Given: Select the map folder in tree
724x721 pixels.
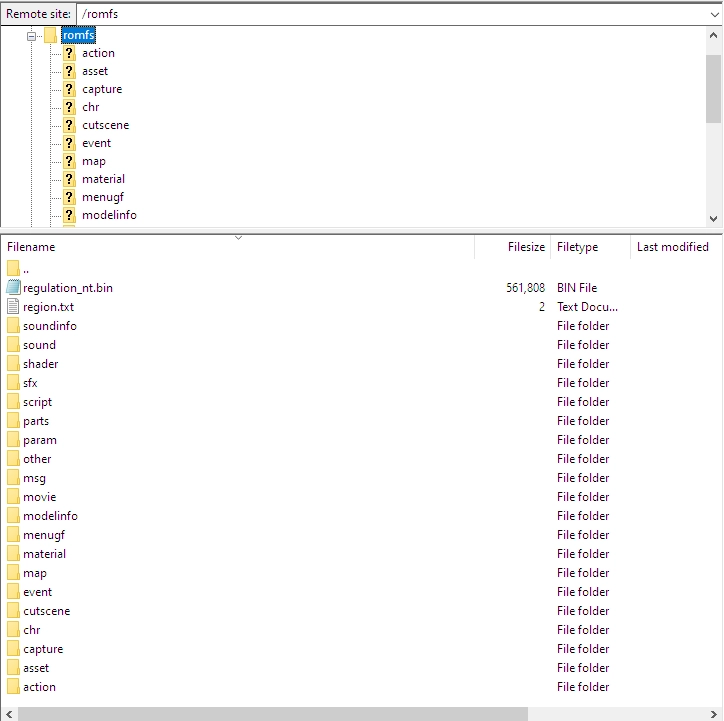Looking at the screenshot, I should point(94,162).
